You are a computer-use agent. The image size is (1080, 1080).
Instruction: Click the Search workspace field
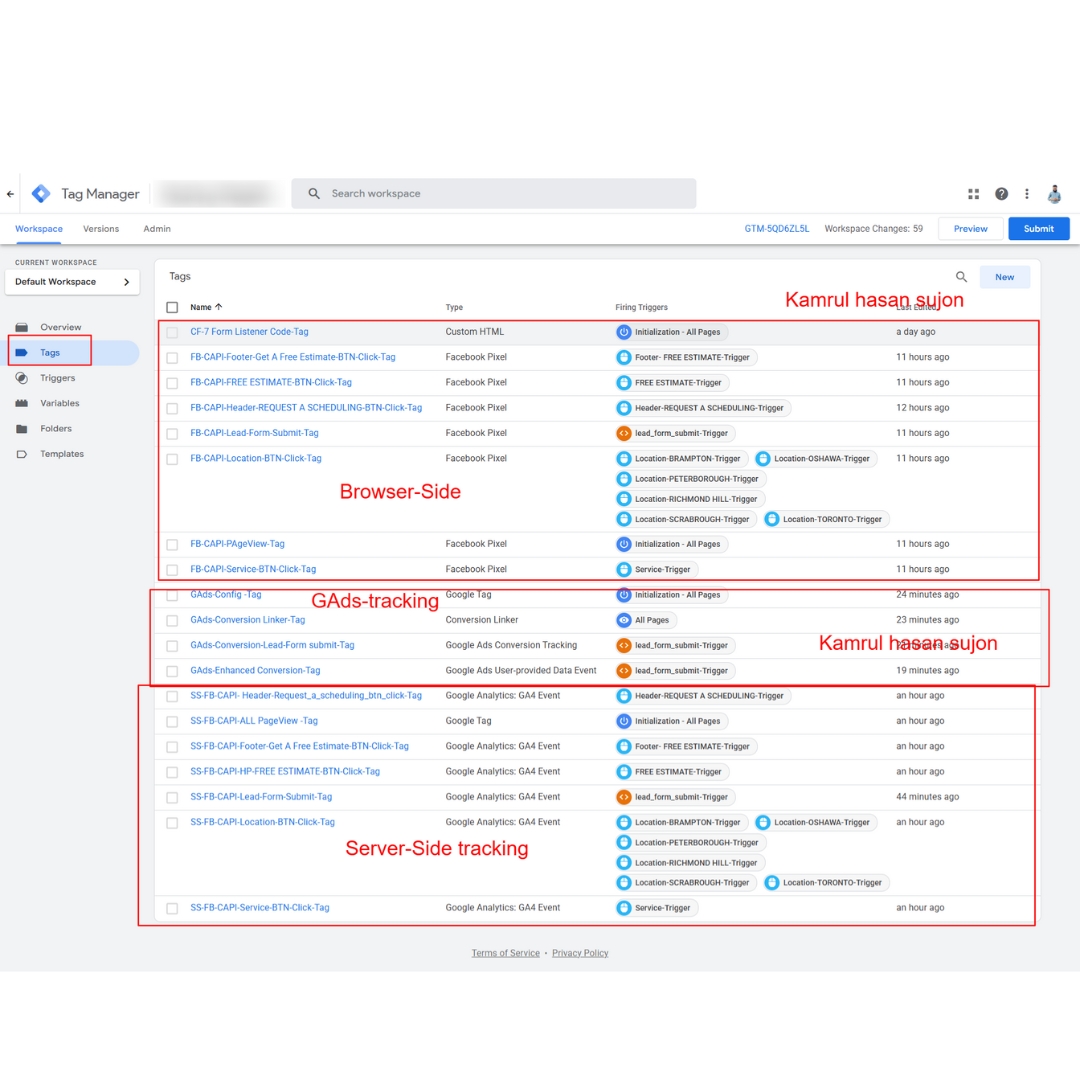[494, 194]
